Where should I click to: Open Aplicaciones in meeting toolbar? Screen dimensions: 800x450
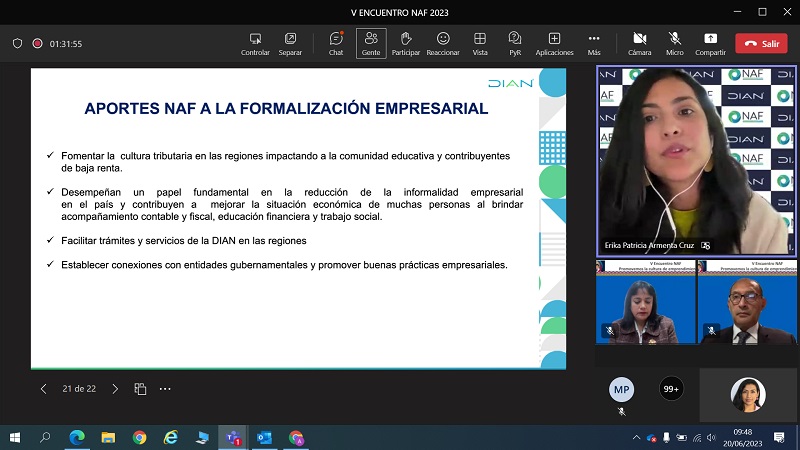pos(554,44)
